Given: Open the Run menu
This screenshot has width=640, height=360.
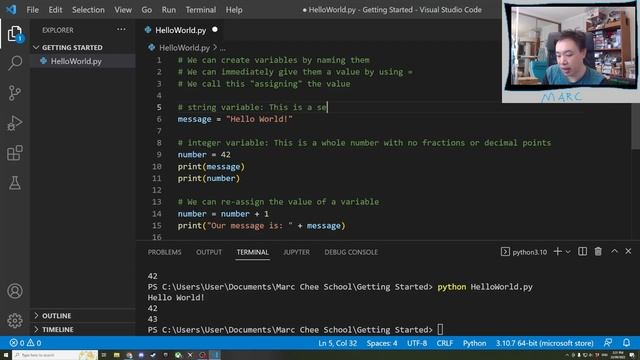Looking at the screenshot, I should (x=169, y=9).
